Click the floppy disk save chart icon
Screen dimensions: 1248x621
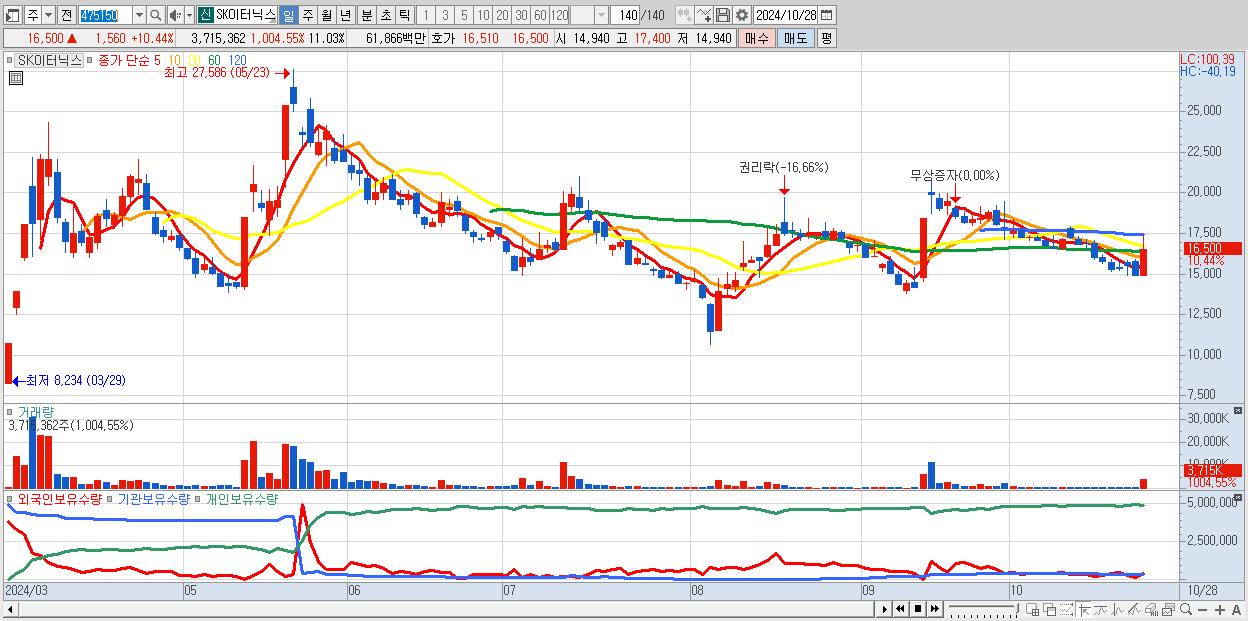(x=723, y=15)
